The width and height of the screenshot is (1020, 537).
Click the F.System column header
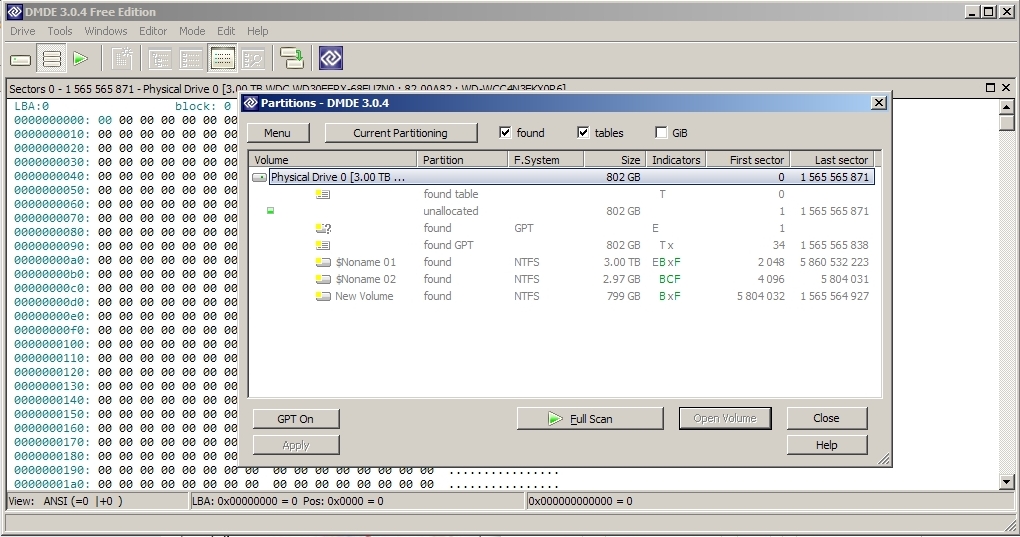coord(546,159)
